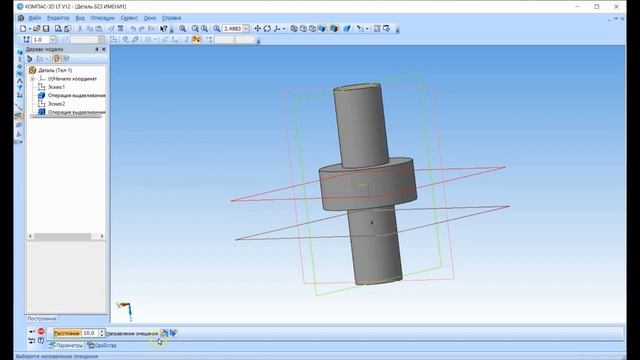Open the Справка menu
Viewport: 640px width, 360px height.
tap(171, 18)
